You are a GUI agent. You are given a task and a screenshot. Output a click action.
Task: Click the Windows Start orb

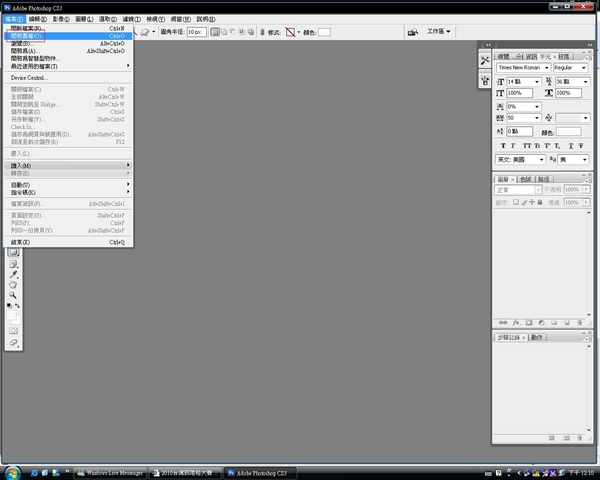pyautogui.click(x=12, y=473)
